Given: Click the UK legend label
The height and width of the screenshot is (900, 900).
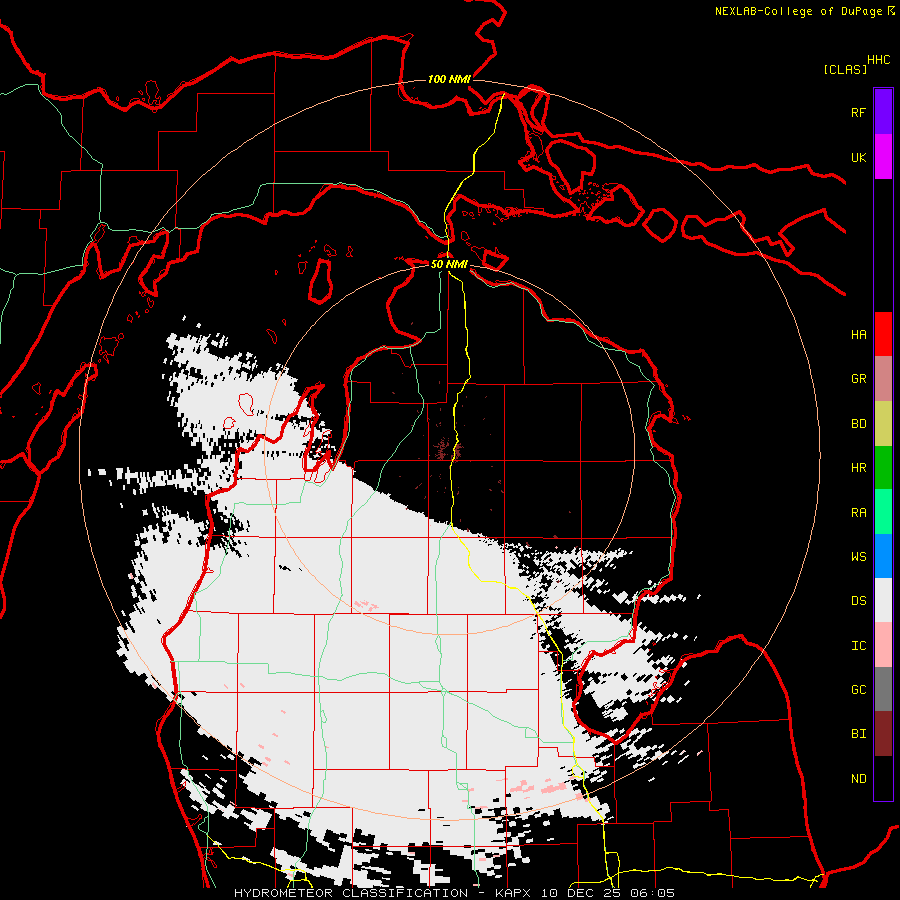Looking at the screenshot, I should (858, 157).
